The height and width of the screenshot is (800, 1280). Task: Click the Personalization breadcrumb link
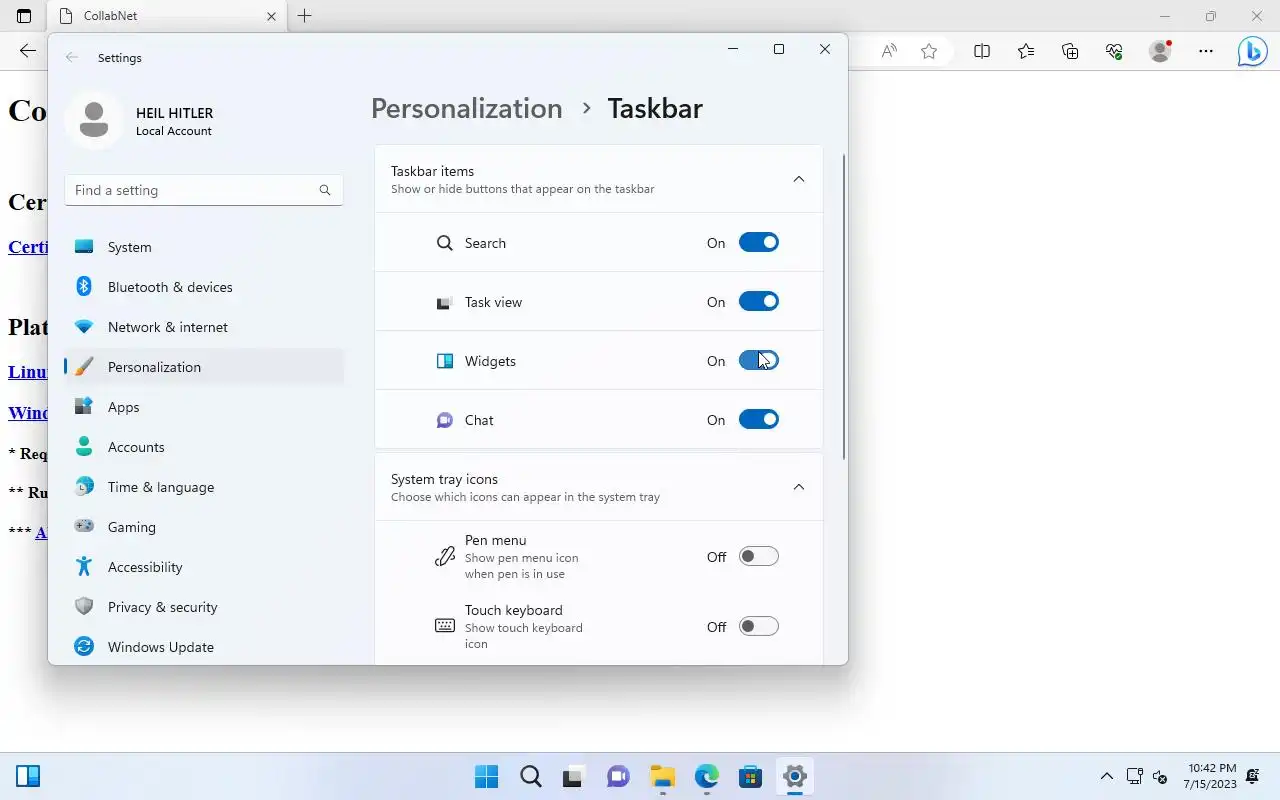(467, 108)
